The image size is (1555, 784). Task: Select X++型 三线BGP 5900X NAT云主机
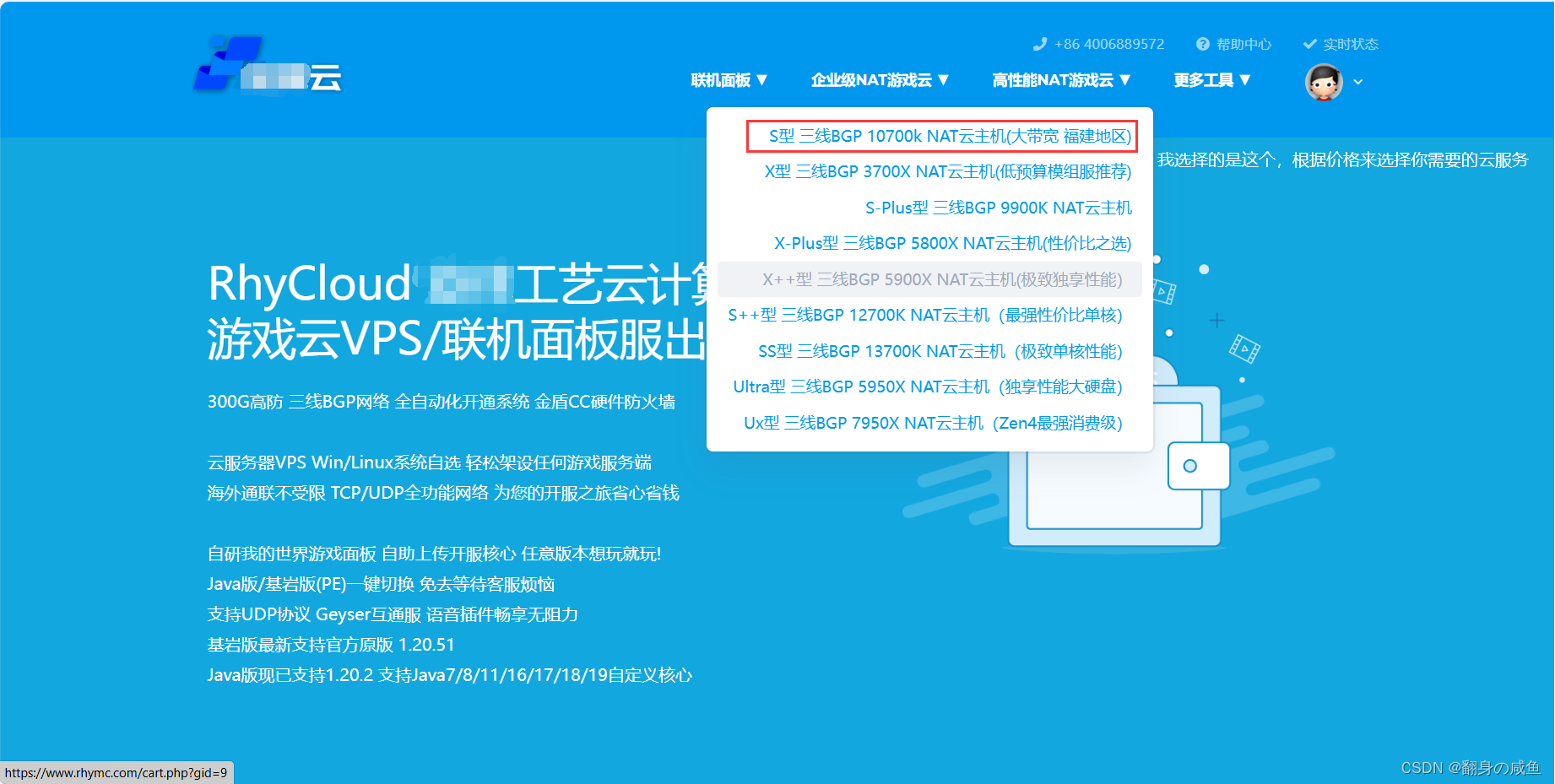929,279
